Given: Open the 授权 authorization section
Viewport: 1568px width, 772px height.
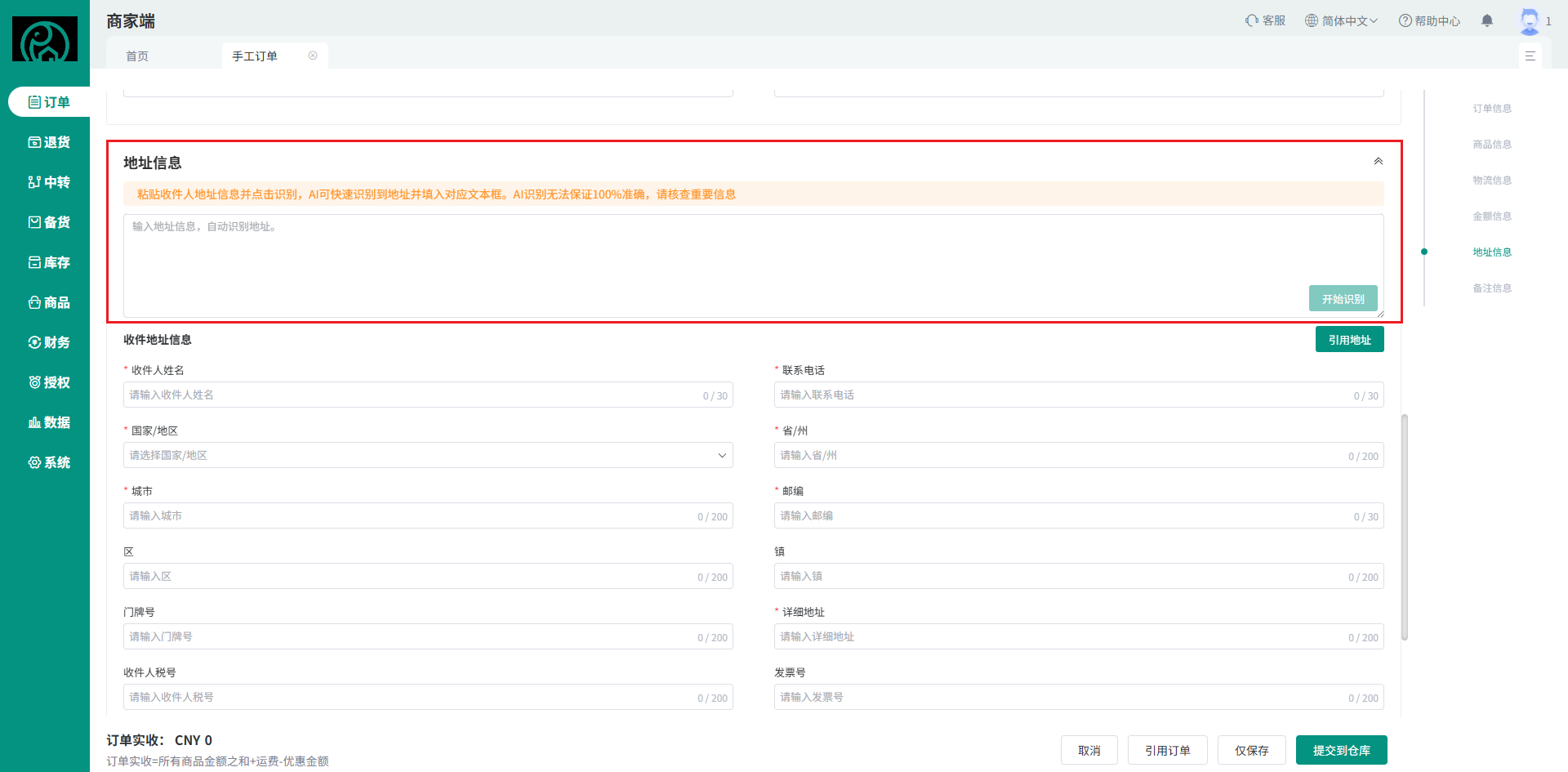Looking at the screenshot, I should [49, 382].
